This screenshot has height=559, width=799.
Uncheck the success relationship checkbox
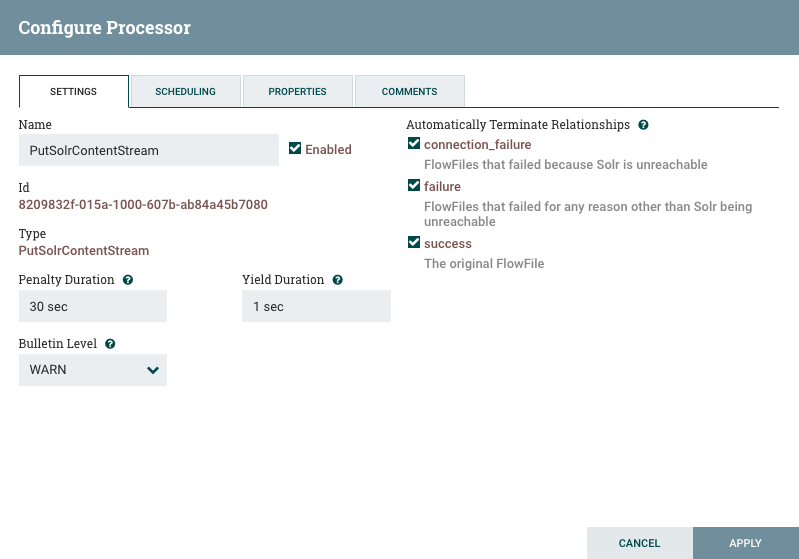414,243
